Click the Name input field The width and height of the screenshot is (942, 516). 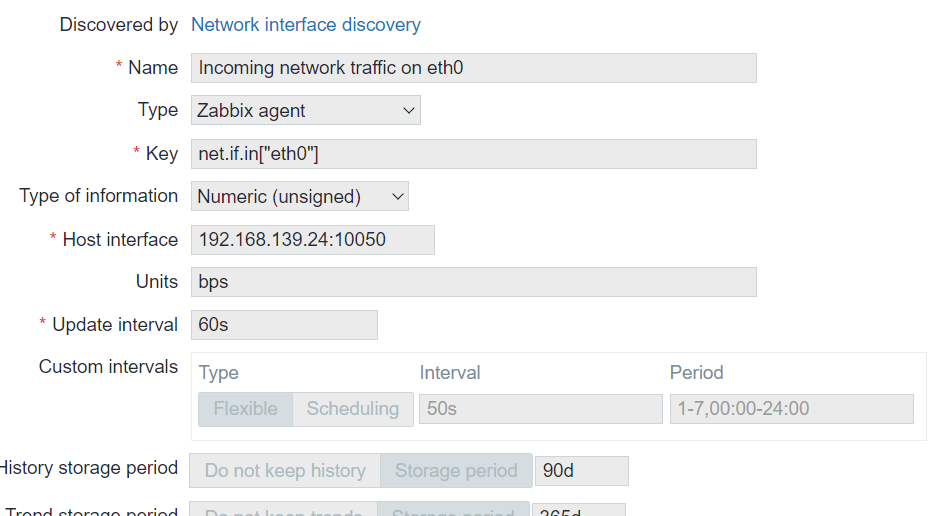point(473,68)
